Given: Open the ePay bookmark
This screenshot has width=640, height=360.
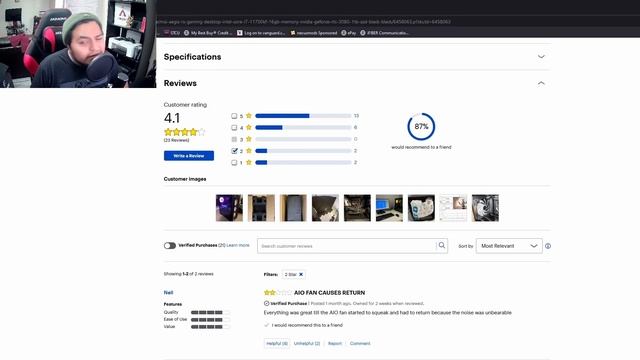Looking at the screenshot, I should [x=349, y=33].
